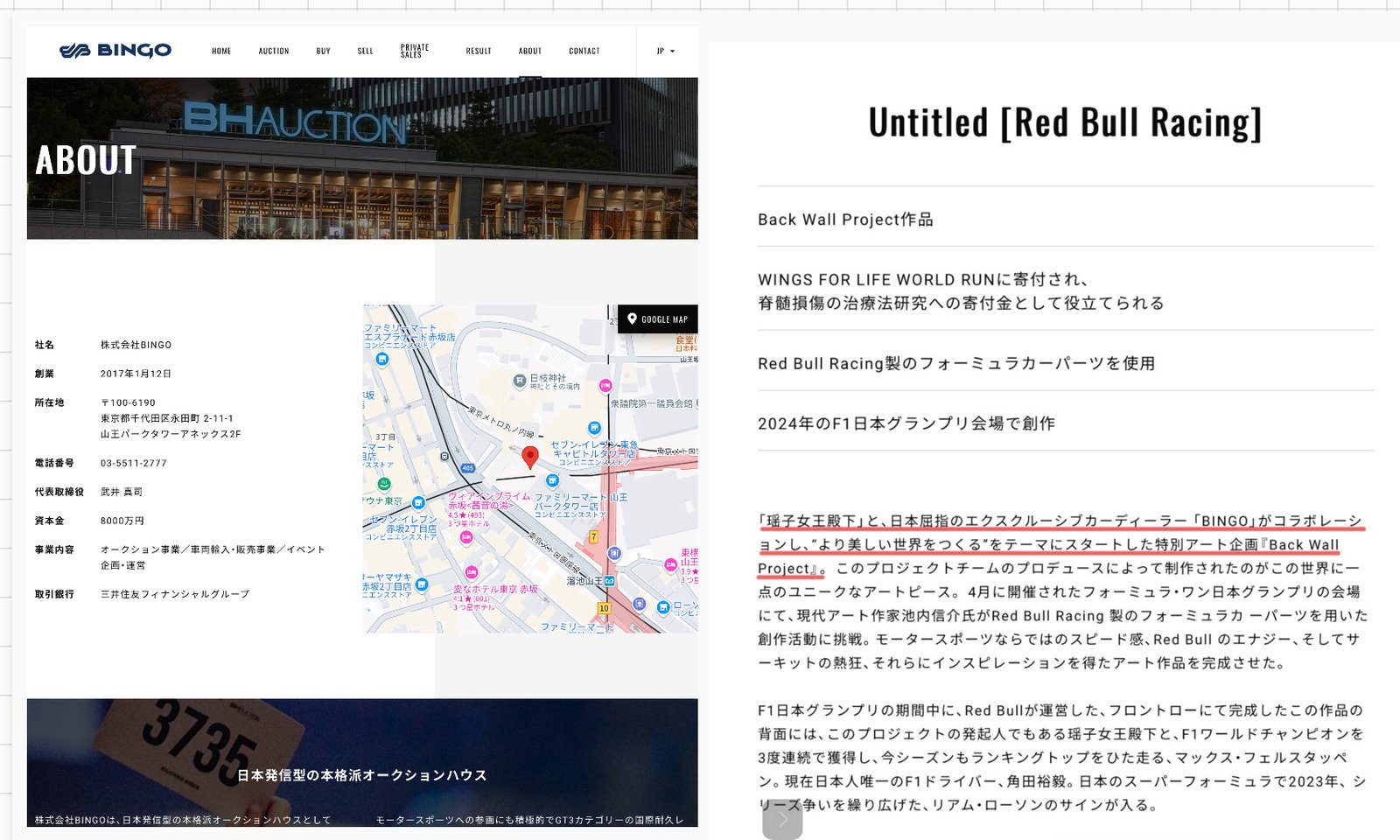Select SELL in navigation bar
This screenshot has width=1400, height=840.
(x=366, y=51)
